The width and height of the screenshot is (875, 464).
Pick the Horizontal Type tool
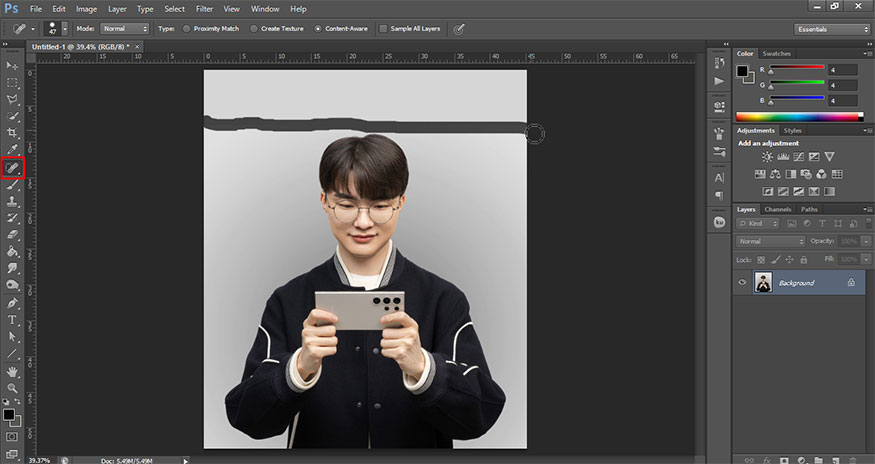coord(13,320)
